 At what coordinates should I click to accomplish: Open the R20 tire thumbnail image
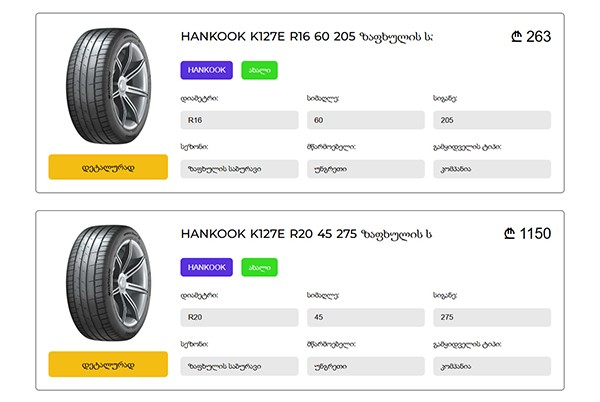[x=108, y=283]
